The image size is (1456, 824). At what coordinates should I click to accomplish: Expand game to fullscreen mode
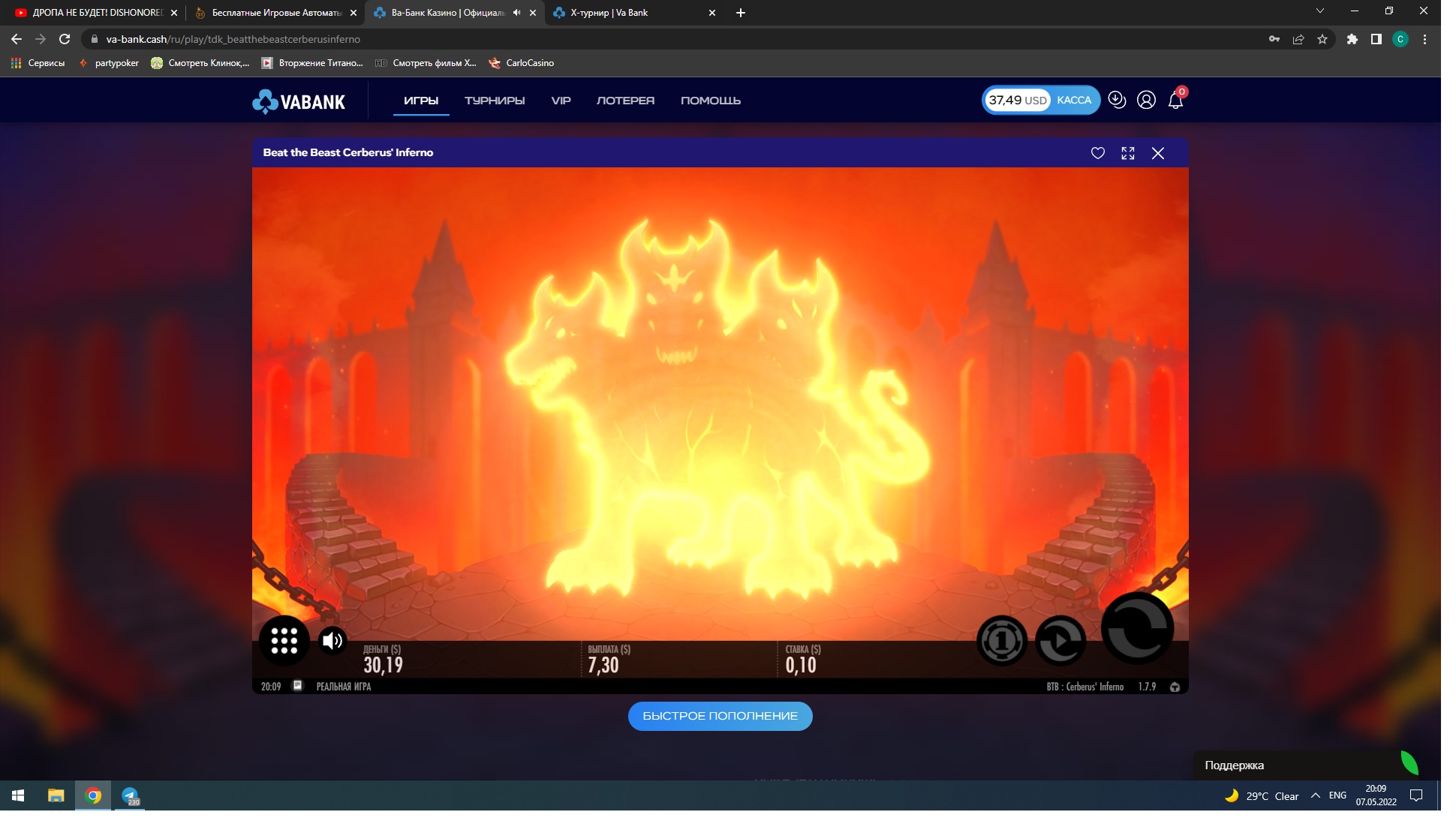point(1127,153)
